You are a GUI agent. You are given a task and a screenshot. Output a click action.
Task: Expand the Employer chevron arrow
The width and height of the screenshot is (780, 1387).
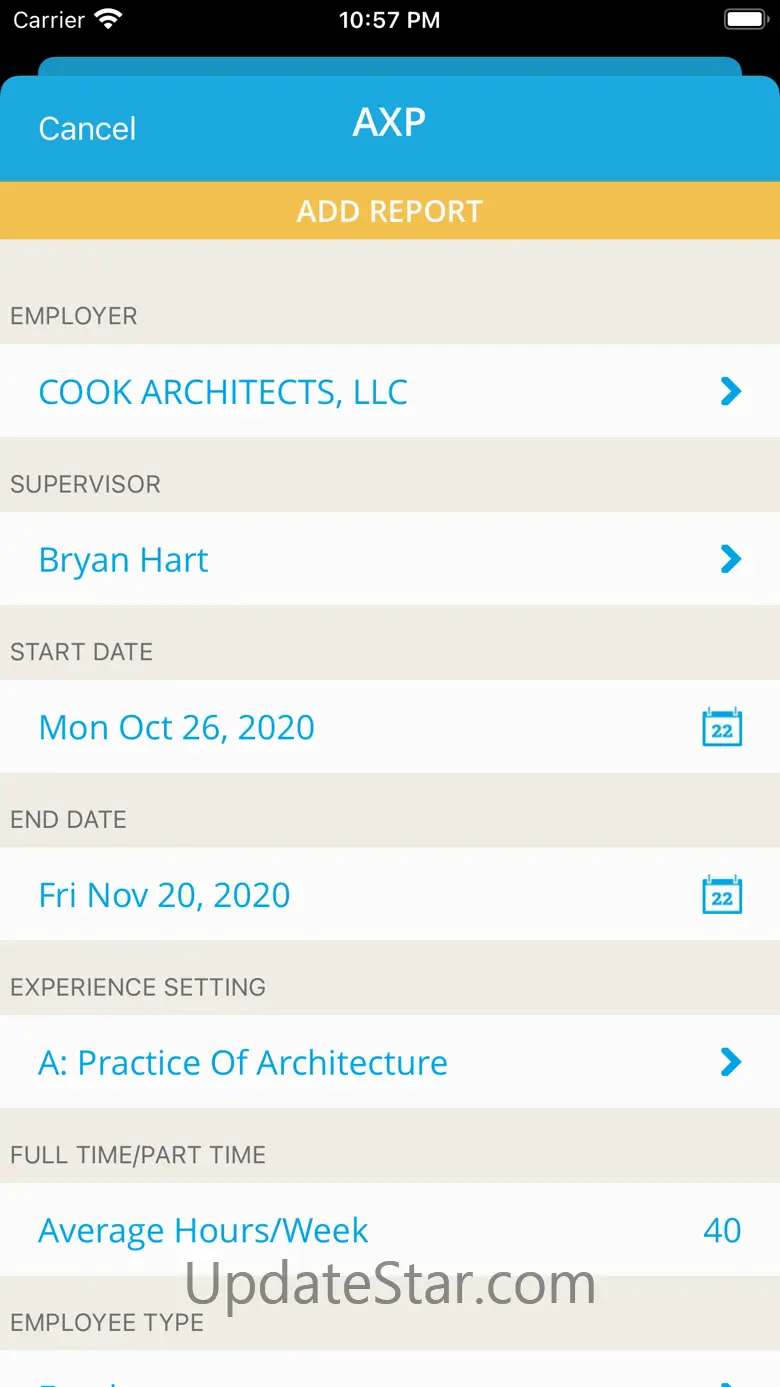coord(731,392)
